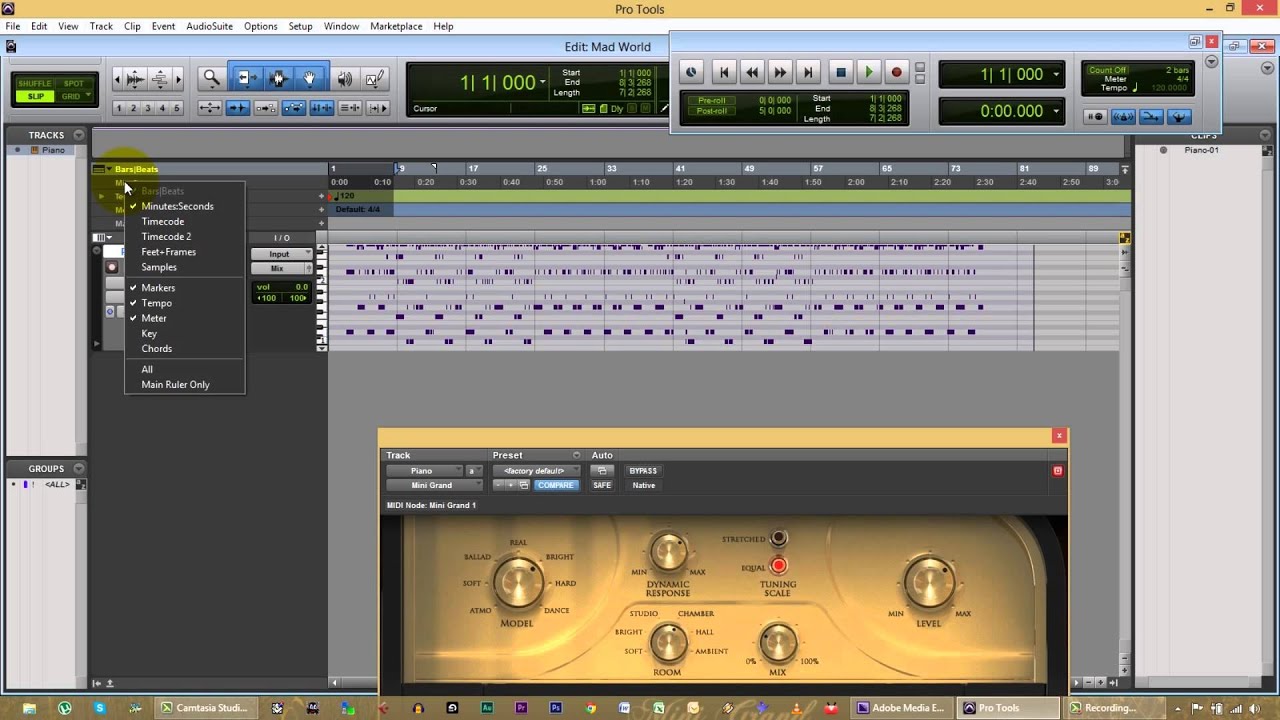Viewport: 1280px width, 720px height.
Task: Click Fast Forward in the Transport window
Action: (x=780, y=72)
